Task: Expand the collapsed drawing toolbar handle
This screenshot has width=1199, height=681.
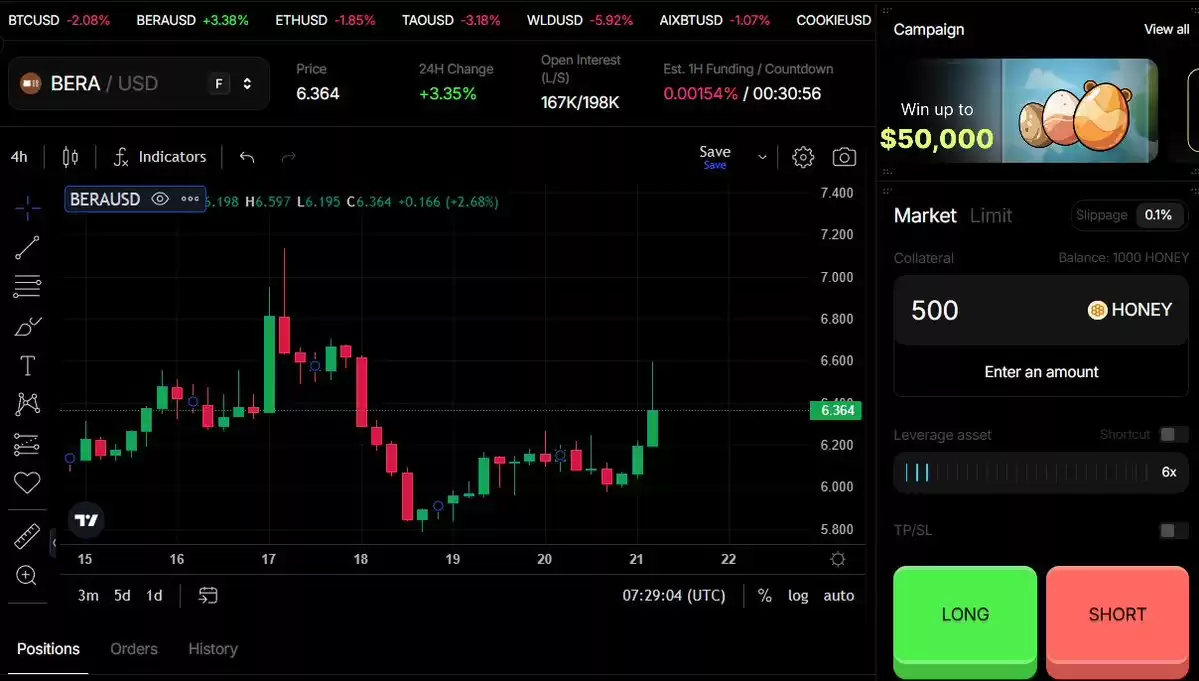Action: (x=54, y=543)
